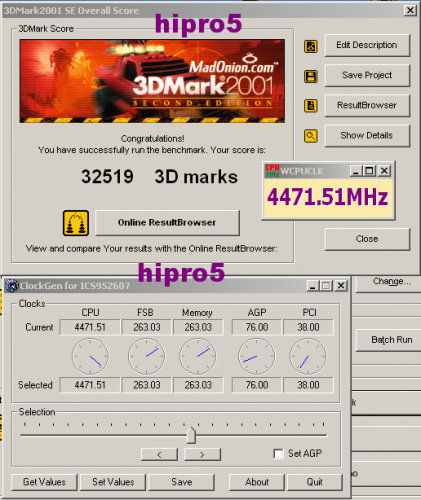Click Set Values in ClockGen

click(x=113, y=482)
